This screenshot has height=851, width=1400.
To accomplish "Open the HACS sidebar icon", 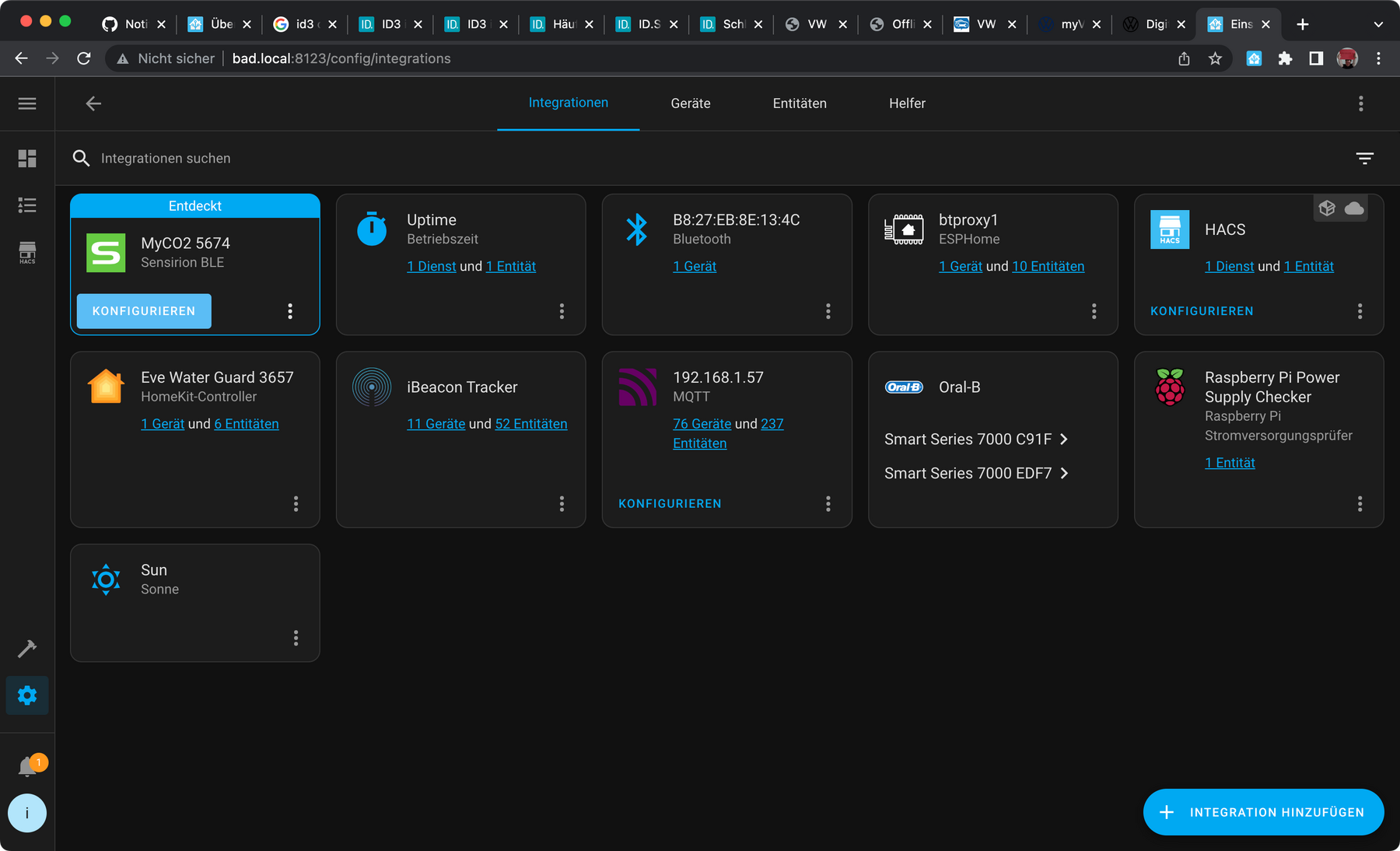I will pos(27,252).
